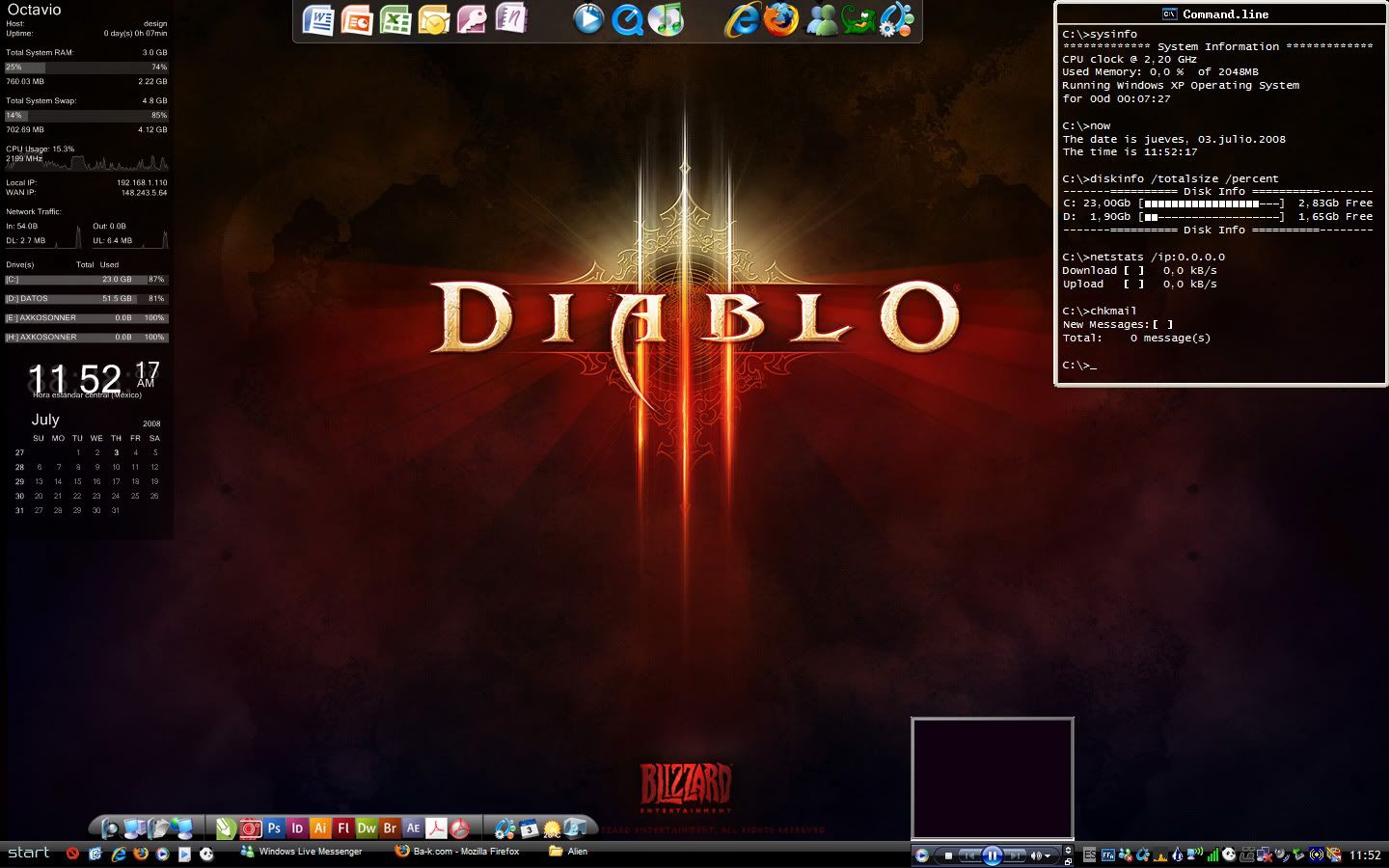Open QuickTime Player from the top dock
Screen dimensions: 1389x868
[x=627, y=20]
